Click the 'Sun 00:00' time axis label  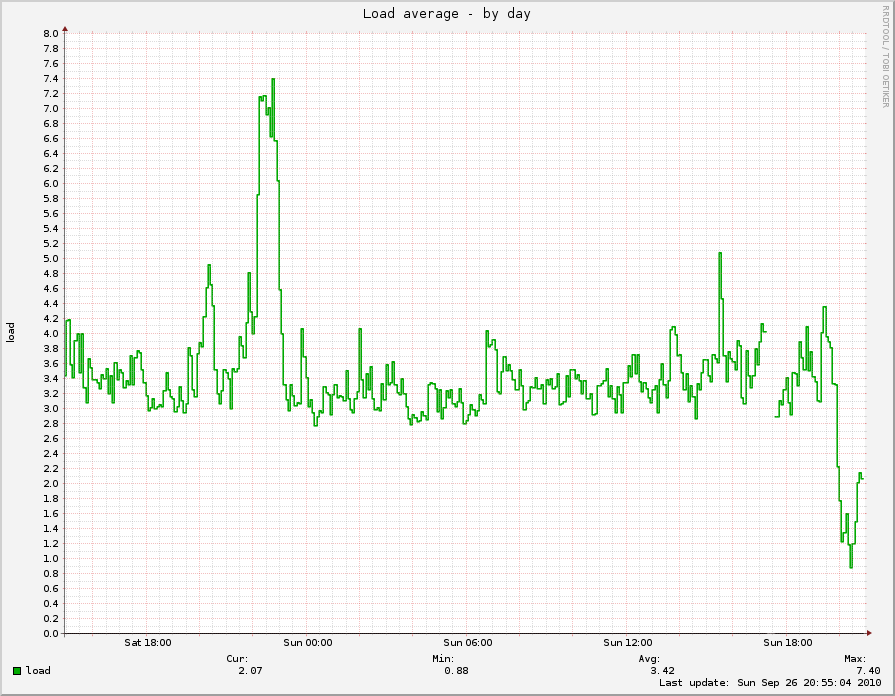tap(308, 643)
